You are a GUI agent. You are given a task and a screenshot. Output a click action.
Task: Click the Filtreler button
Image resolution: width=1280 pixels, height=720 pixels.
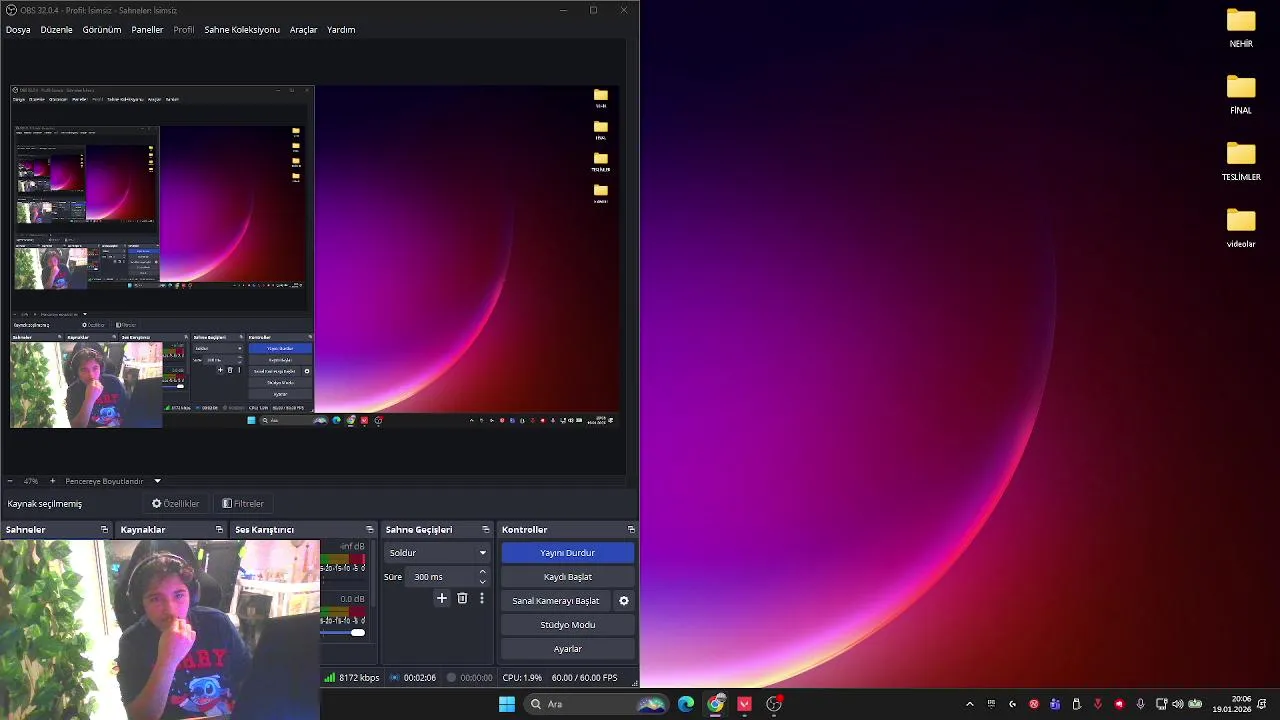click(x=243, y=504)
